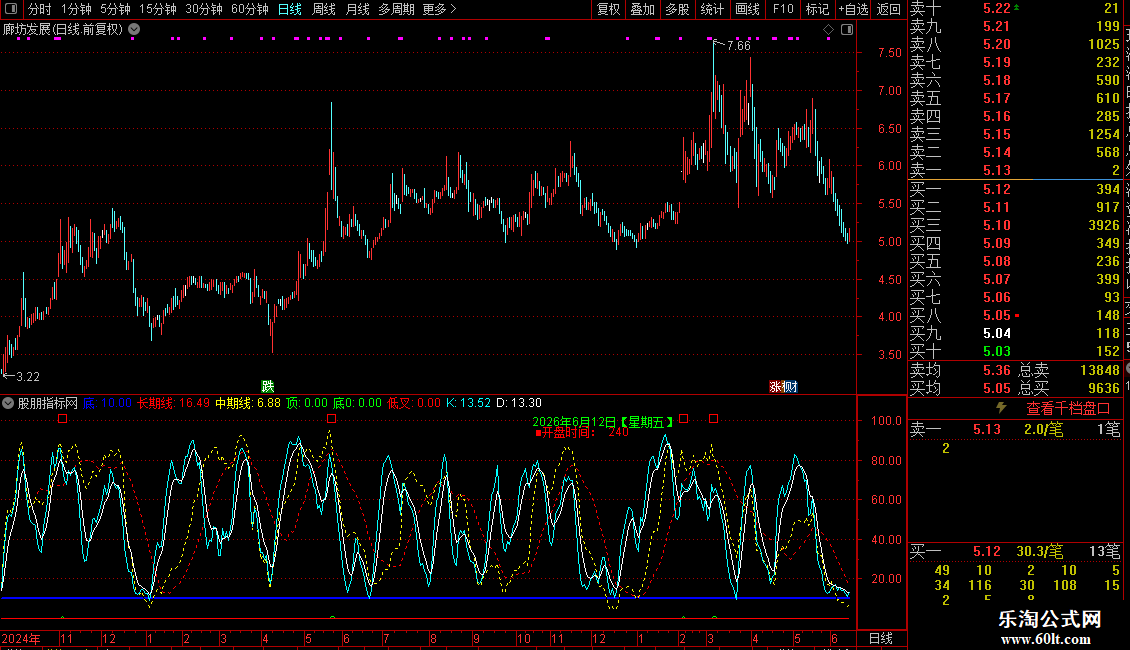The image size is (1130, 650).
Task: Switch to 分时 intraday view
Action: [40, 9]
